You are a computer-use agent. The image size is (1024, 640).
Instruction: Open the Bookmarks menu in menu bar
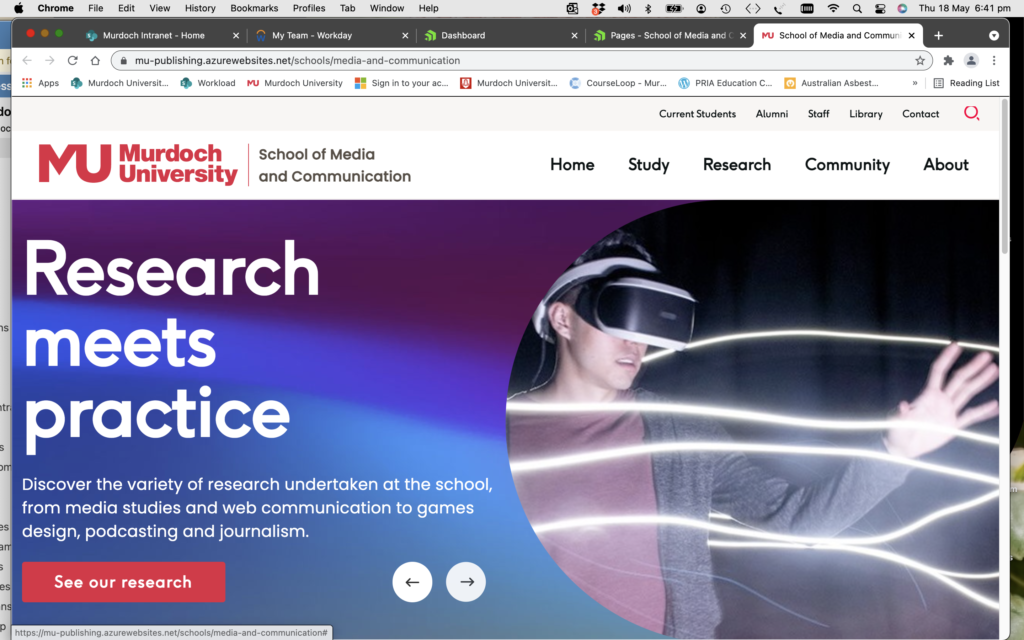[x=254, y=8]
